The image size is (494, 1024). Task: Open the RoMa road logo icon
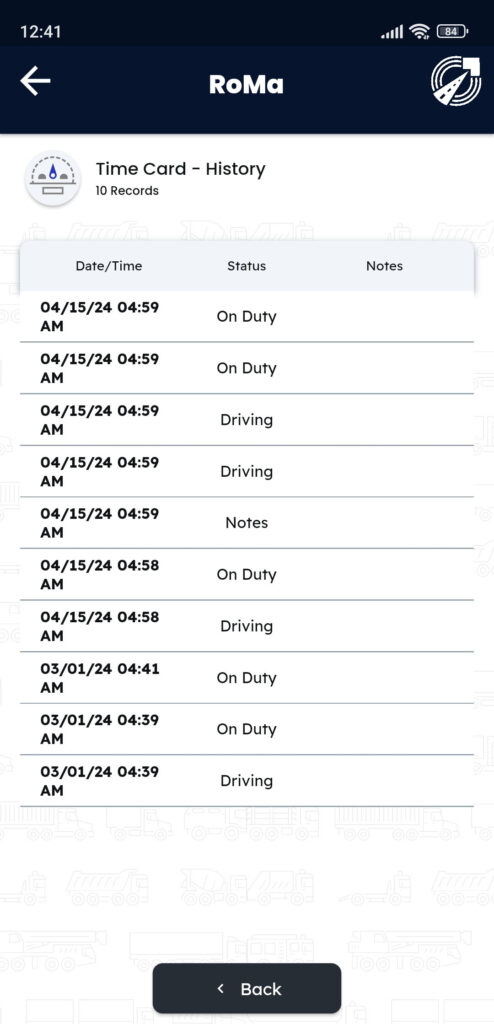[456, 80]
